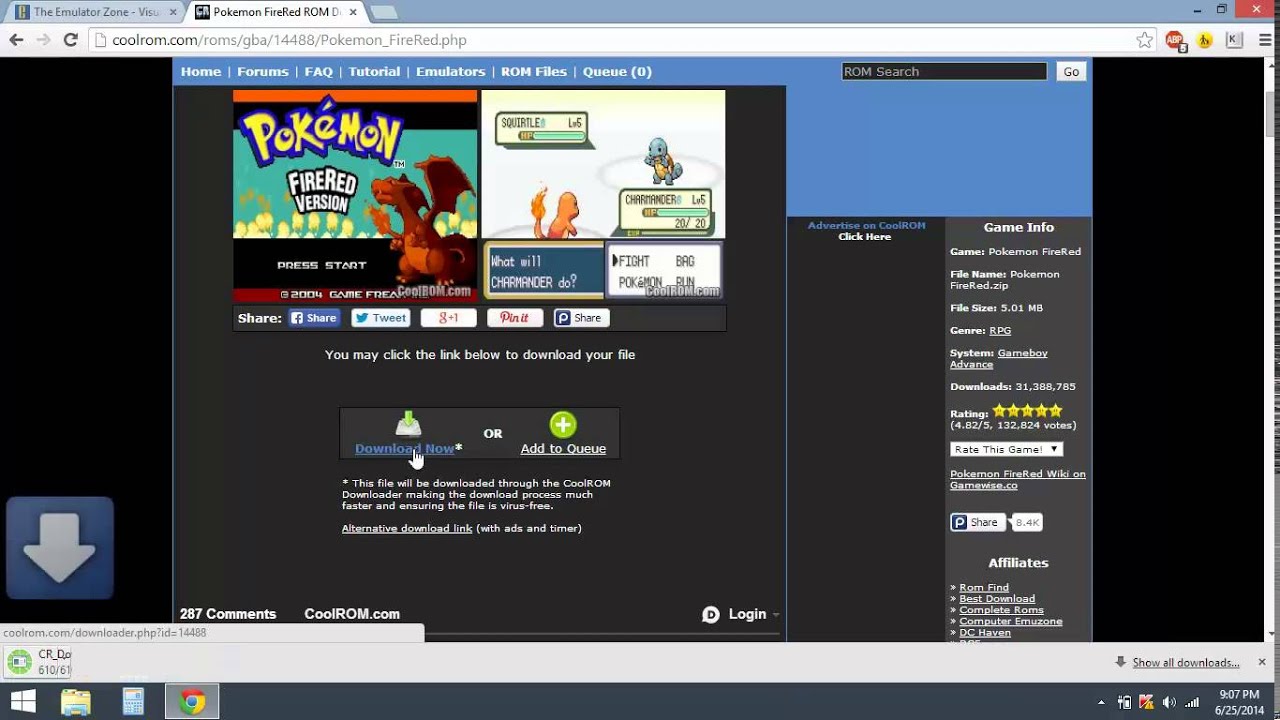Click the Go search button

point(1071,71)
